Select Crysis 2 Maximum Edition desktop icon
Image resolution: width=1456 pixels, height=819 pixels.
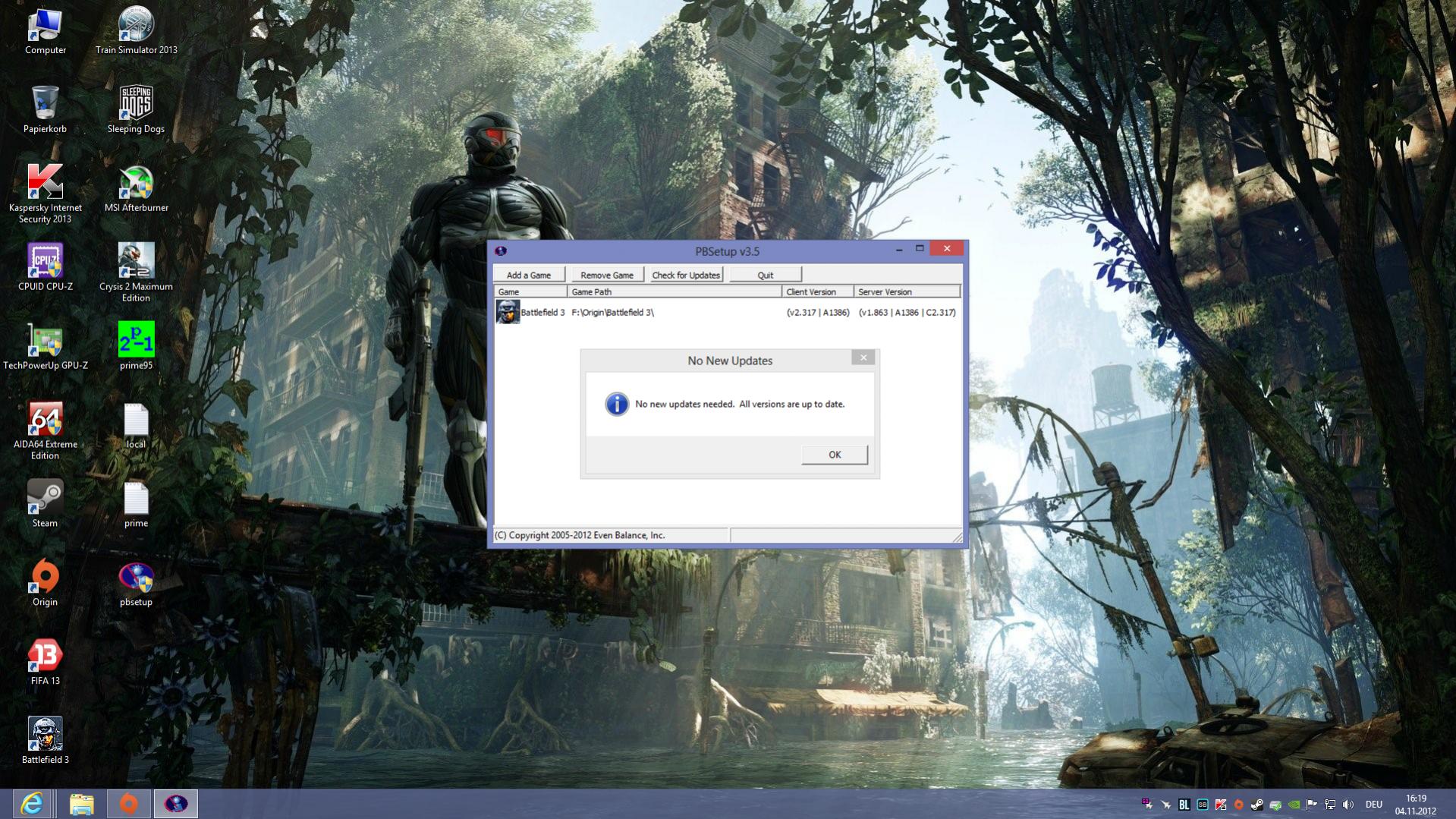(x=137, y=272)
